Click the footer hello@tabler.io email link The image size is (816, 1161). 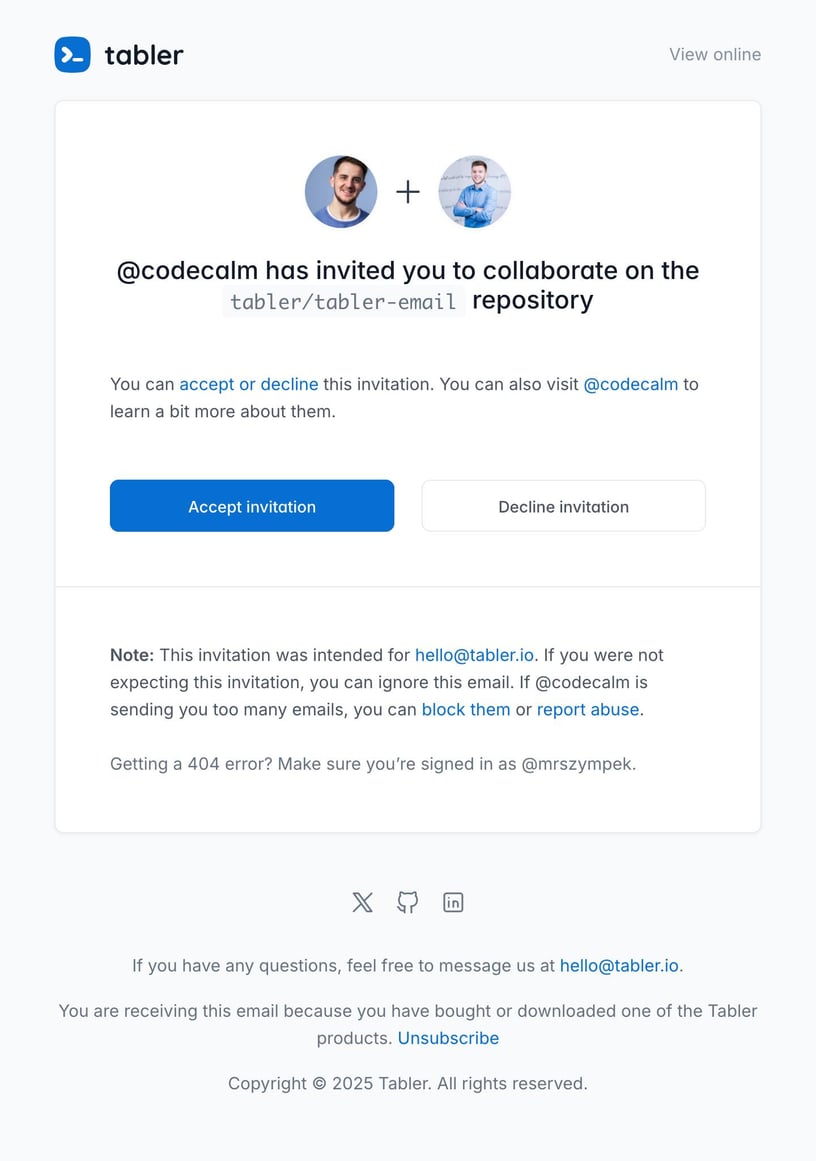pyautogui.click(x=619, y=965)
